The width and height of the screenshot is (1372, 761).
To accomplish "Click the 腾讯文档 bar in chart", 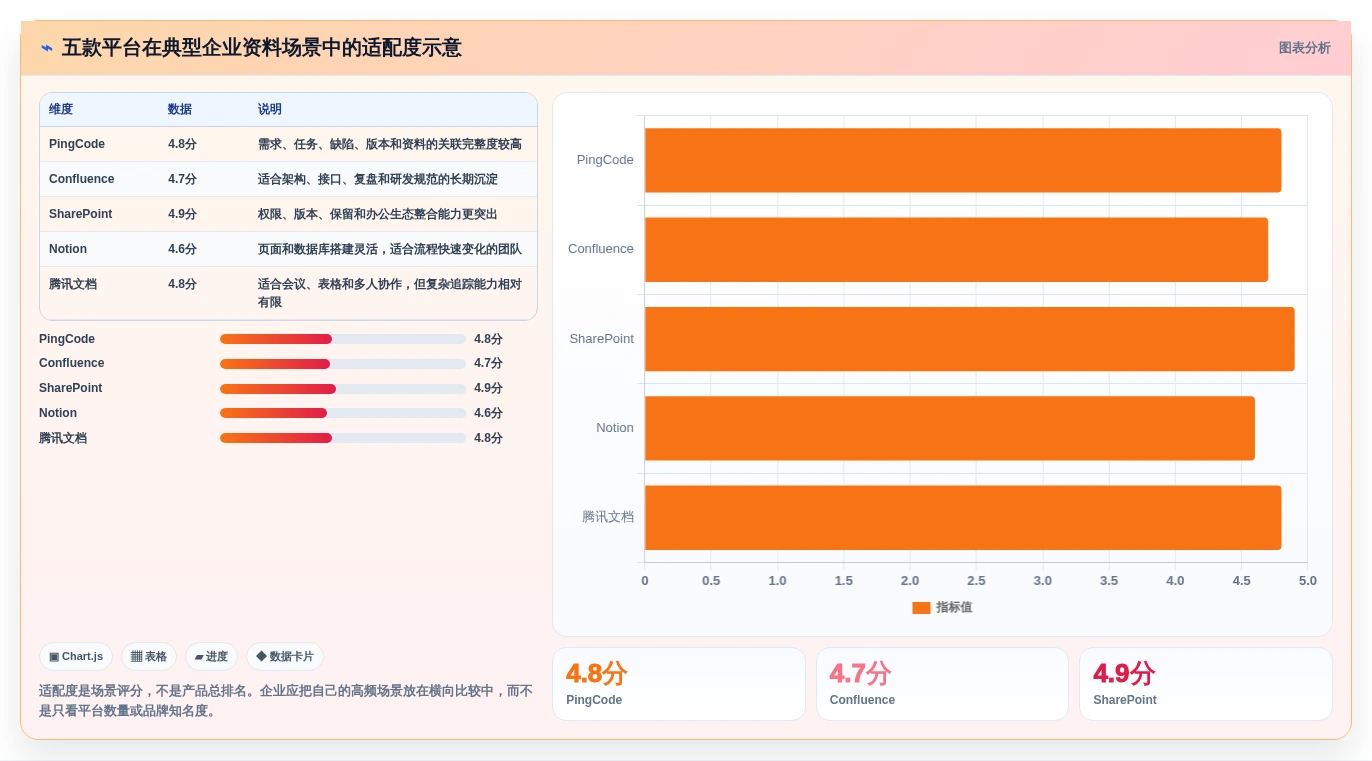I will click(x=963, y=518).
